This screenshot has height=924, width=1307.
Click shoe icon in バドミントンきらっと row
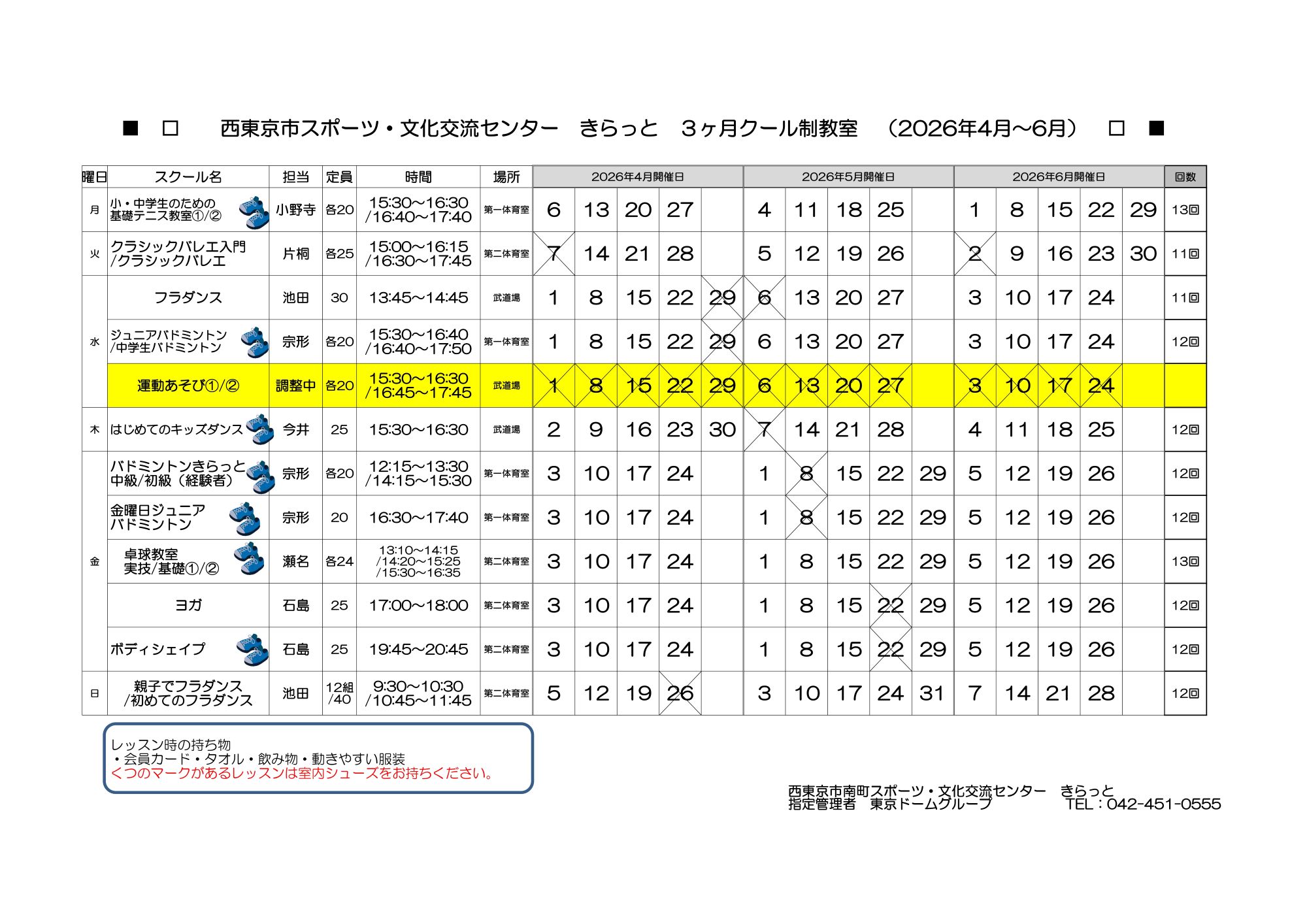[261, 476]
